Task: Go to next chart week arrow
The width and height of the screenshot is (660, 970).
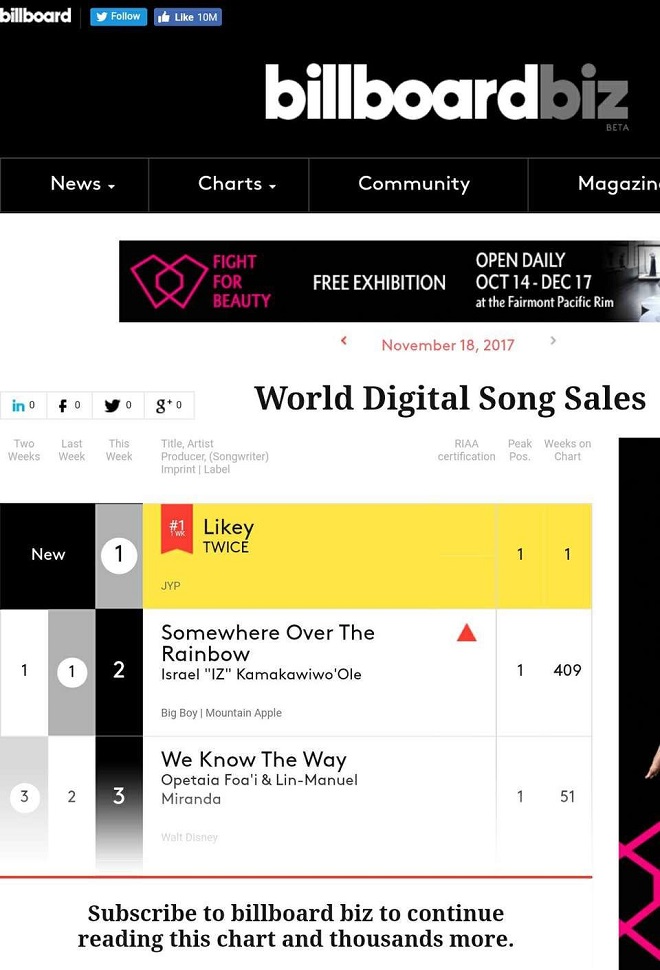Action: (553, 340)
